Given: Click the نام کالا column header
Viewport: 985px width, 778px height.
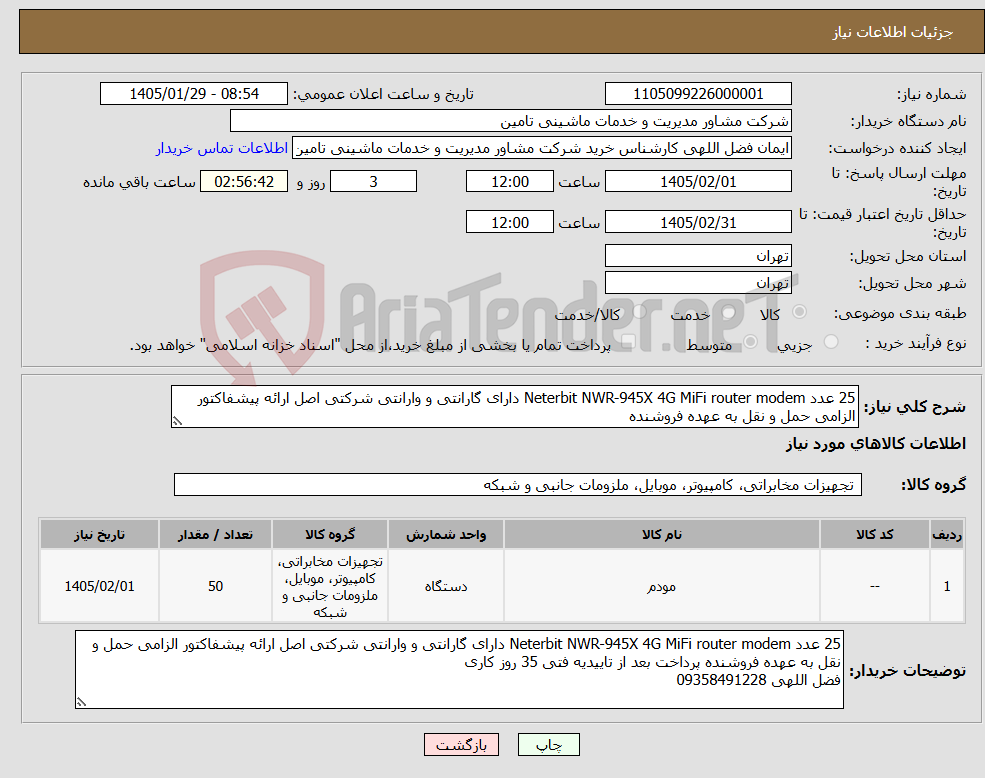Looking at the screenshot, I should point(661,534).
